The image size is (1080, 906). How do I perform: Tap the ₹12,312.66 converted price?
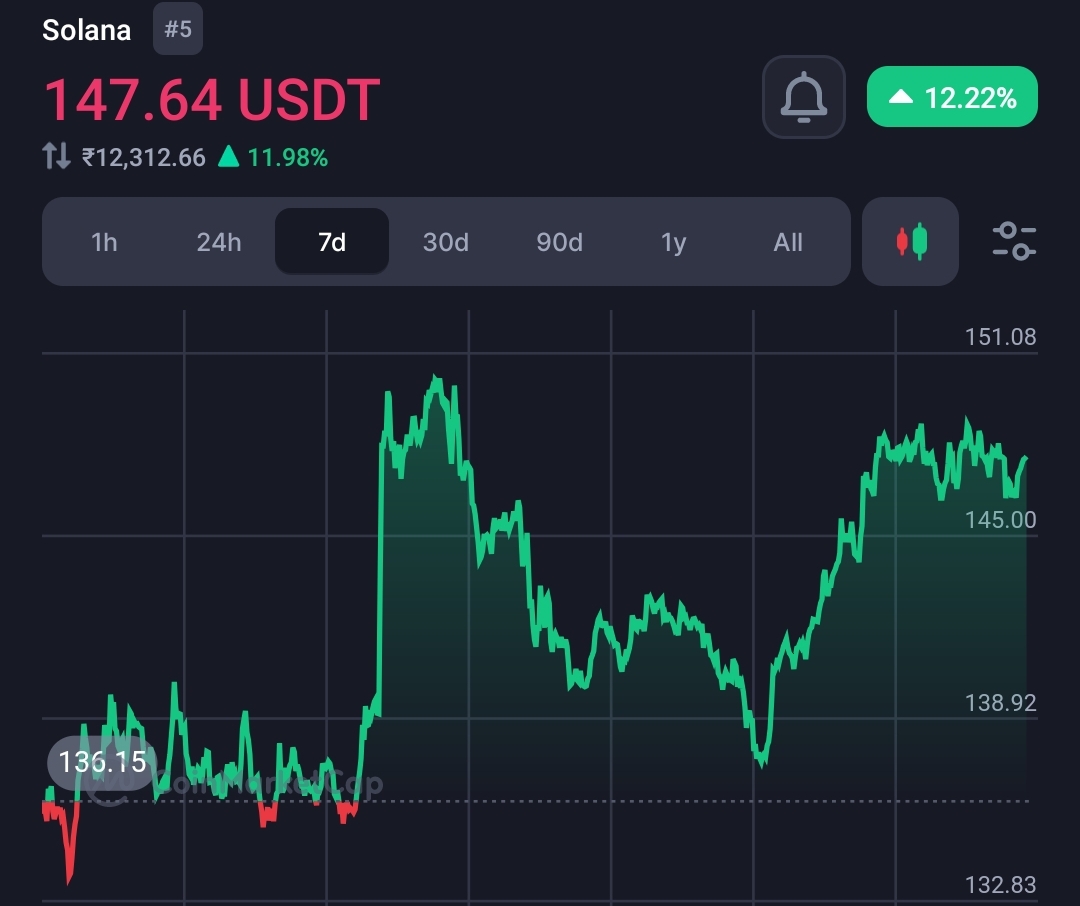[143, 157]
